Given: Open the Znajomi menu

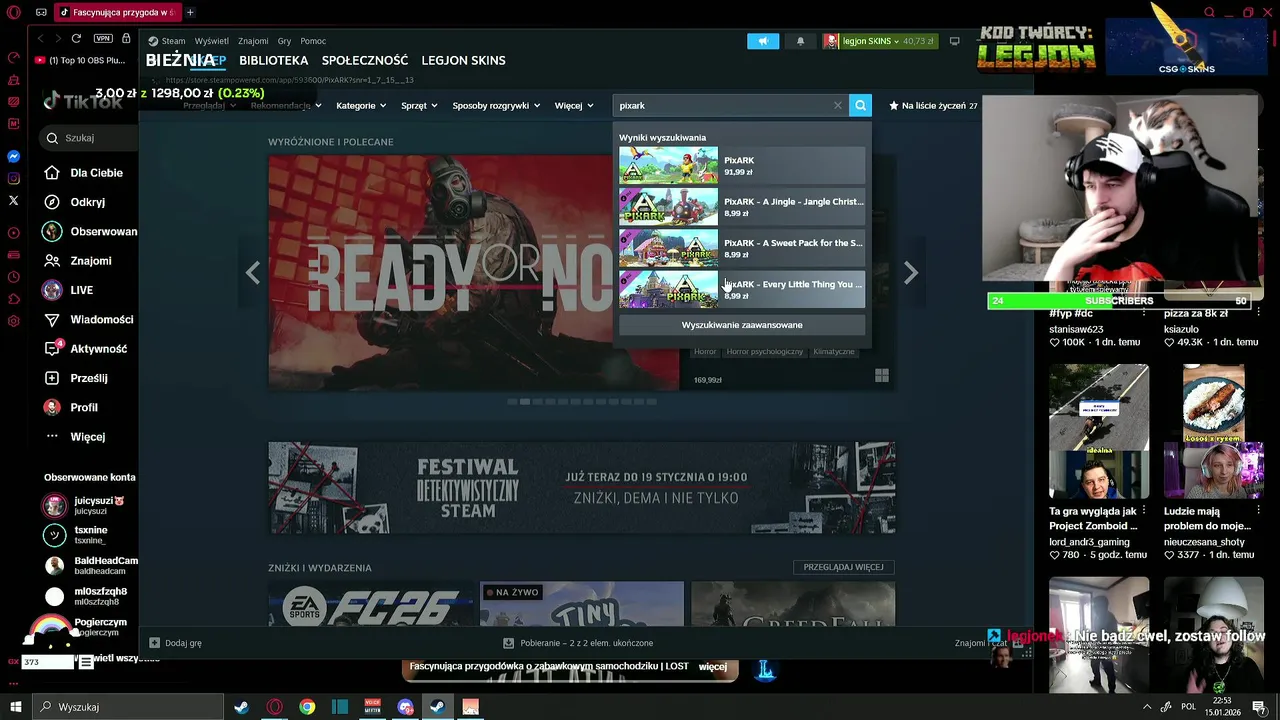Looking at the screenshot, I should 253,41.
